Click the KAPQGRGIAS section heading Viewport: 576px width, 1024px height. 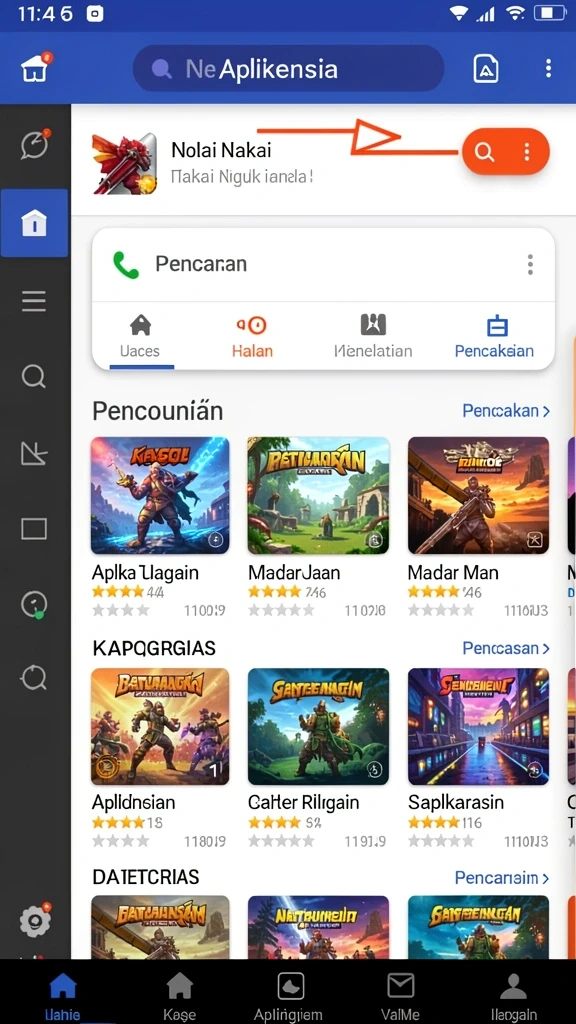[x=154, y=648]
